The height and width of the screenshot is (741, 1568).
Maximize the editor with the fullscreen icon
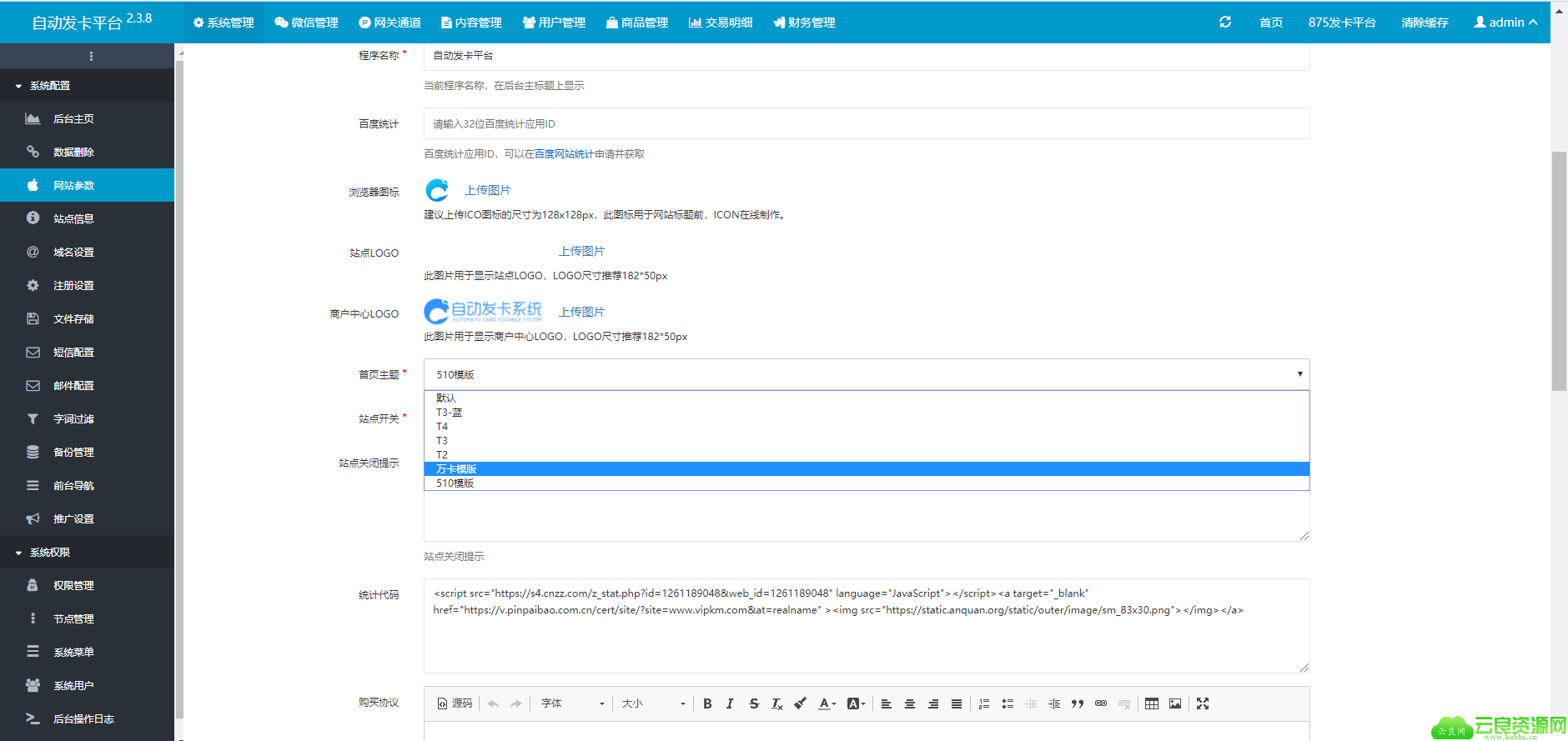(1203, 703)
